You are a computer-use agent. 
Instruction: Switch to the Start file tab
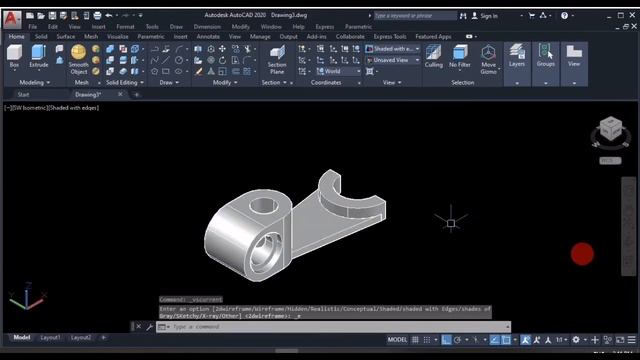coord(23,95)
